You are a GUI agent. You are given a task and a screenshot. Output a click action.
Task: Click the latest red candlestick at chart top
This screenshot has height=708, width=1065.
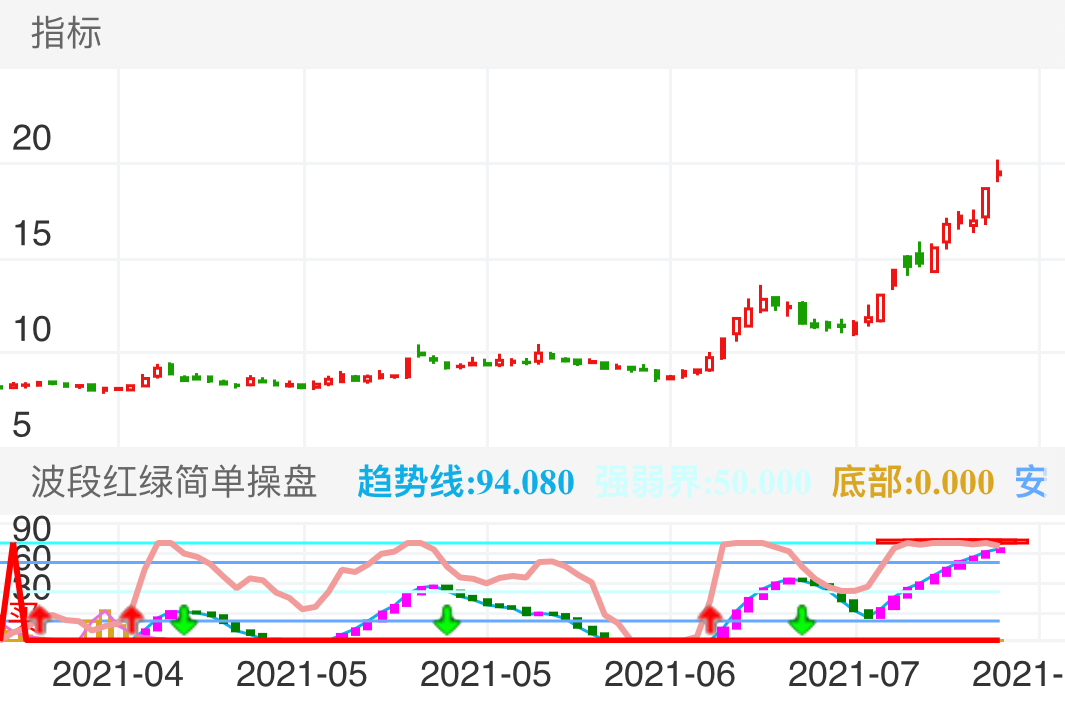tap(998, 172)
